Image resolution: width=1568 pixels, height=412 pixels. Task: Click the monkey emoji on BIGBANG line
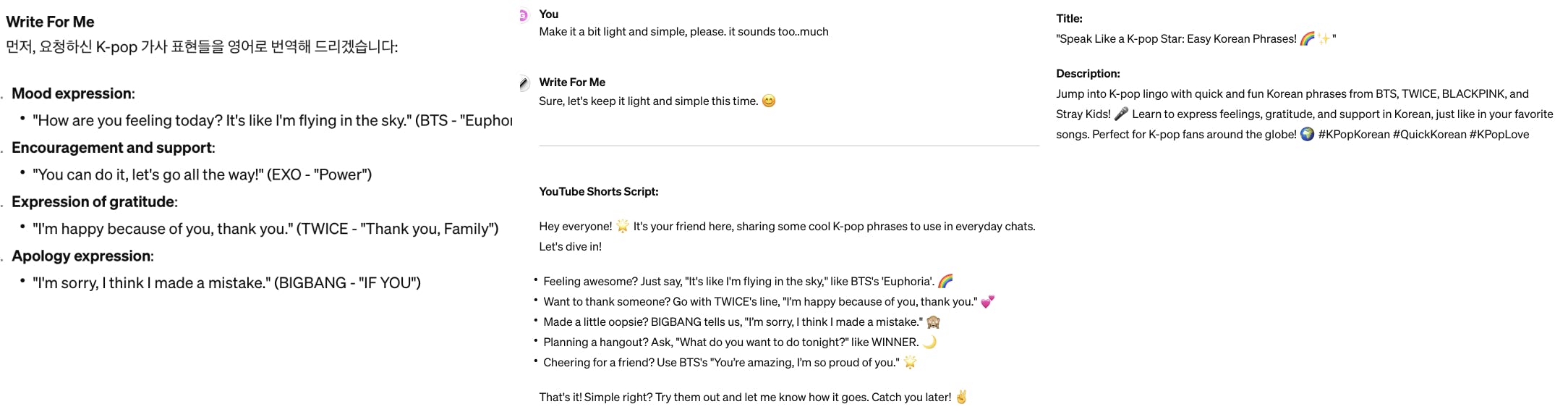point(933,321)
